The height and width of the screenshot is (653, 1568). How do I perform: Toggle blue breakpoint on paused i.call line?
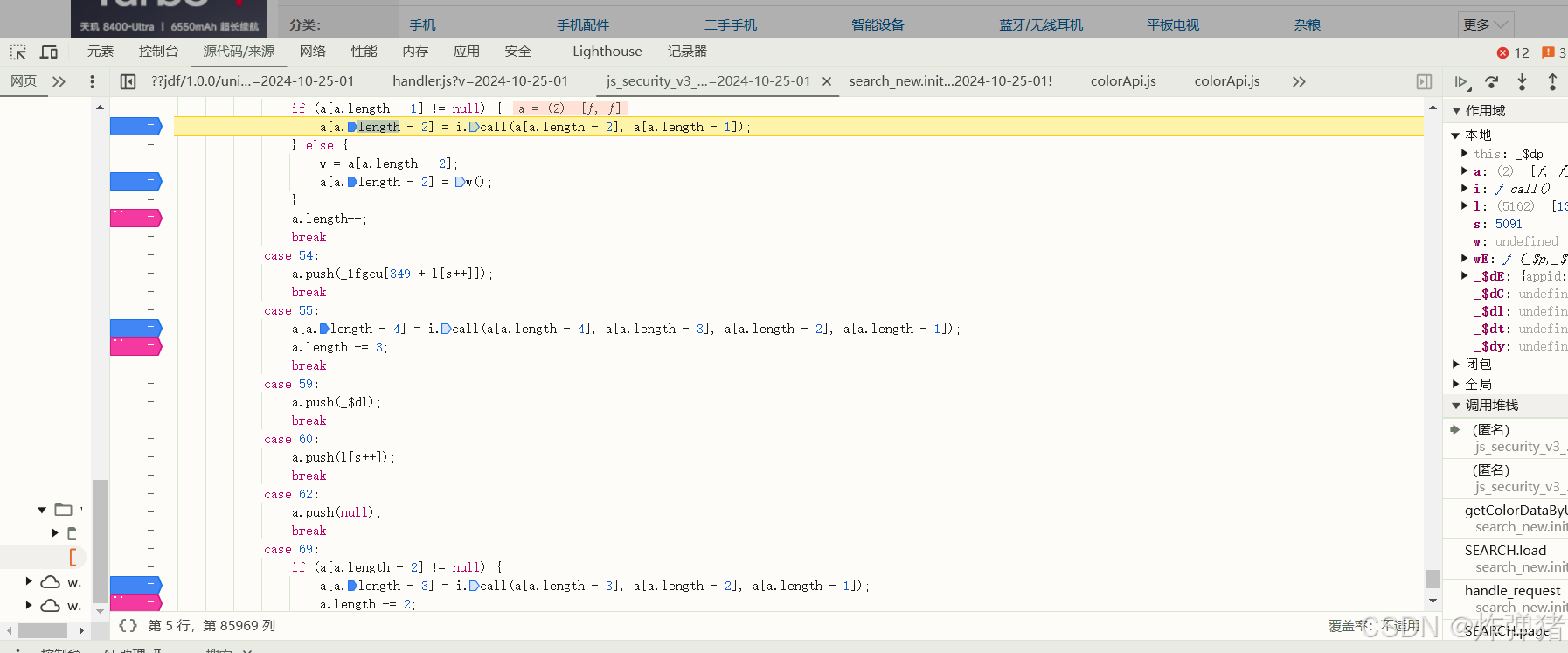coord(136,127)
